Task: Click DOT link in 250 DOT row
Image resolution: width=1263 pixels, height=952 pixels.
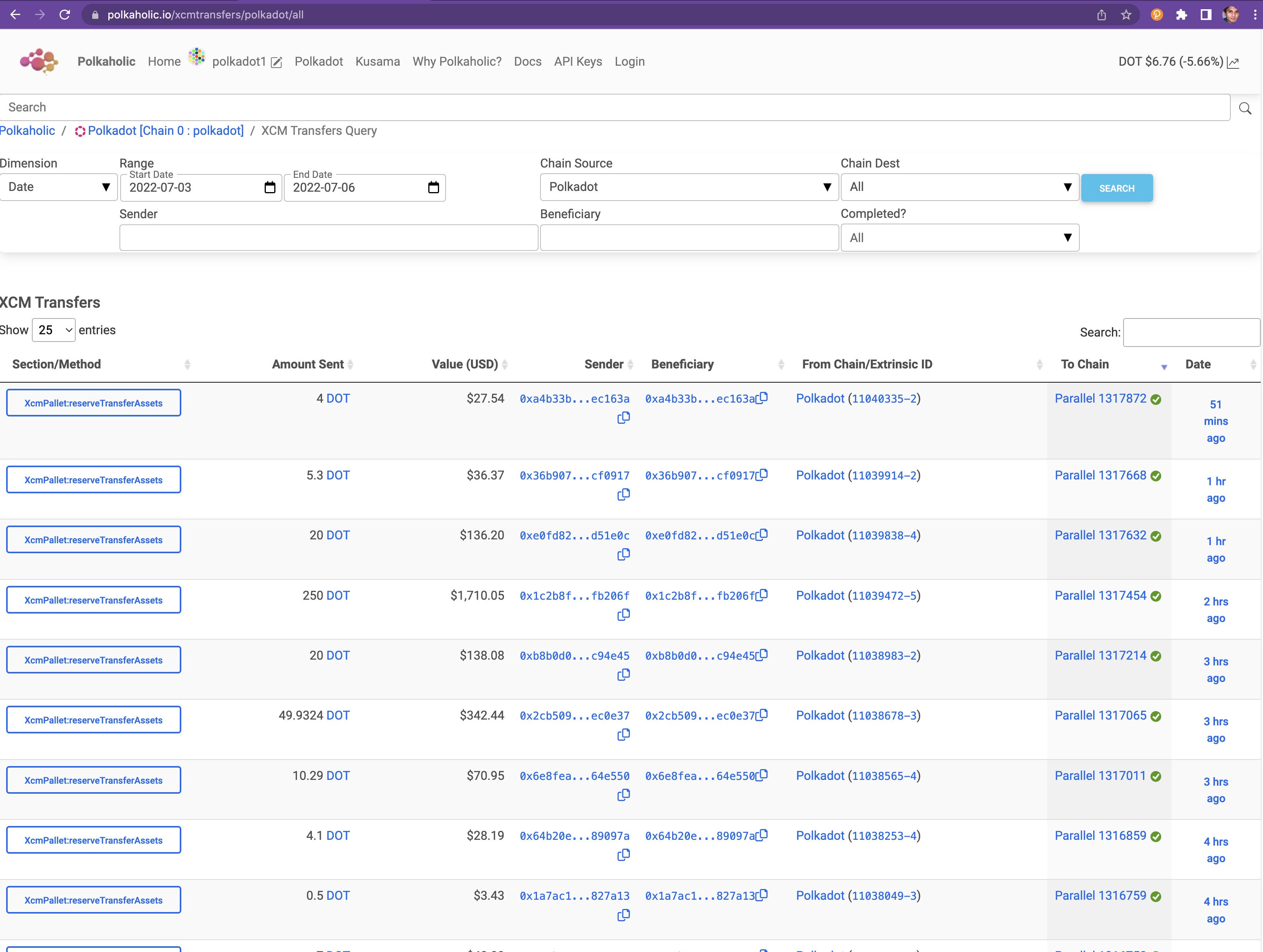Action: pyautogui.click(x=338, y=595)
